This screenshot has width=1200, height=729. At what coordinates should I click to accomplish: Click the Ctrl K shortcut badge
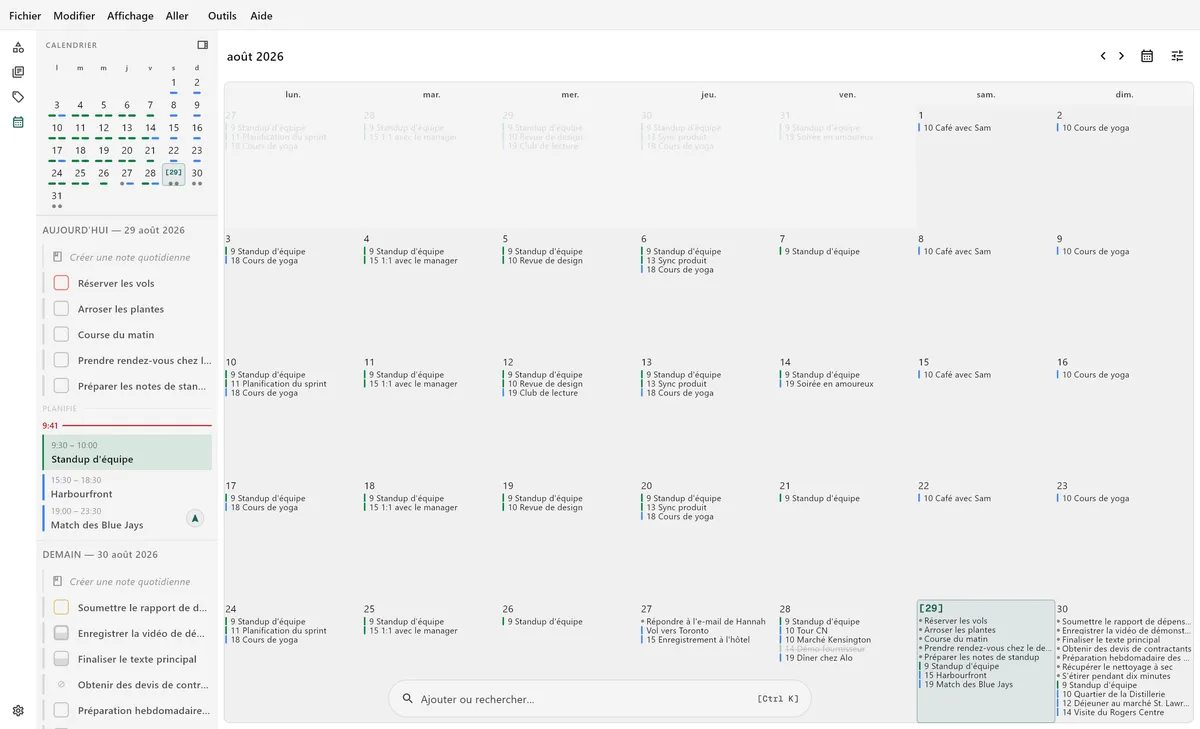778,699
